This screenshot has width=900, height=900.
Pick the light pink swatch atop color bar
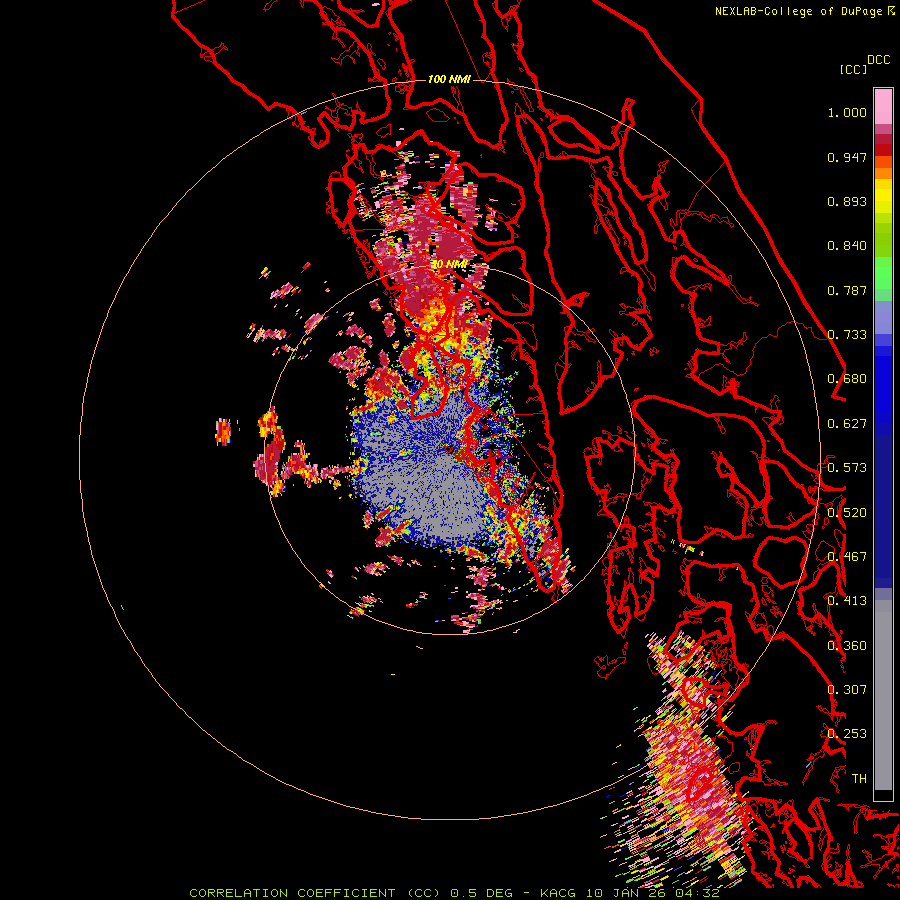[883, 106]
